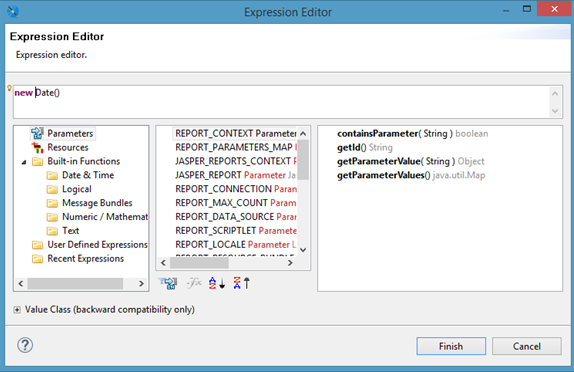This screenshot has width=574, height=372.
Task: Open the help question mark icon
Action: tap(25, 345)
